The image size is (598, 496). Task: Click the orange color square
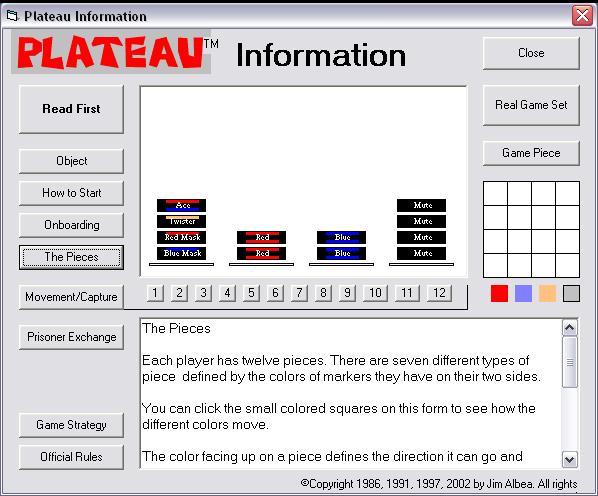click(x=547, y=294)
